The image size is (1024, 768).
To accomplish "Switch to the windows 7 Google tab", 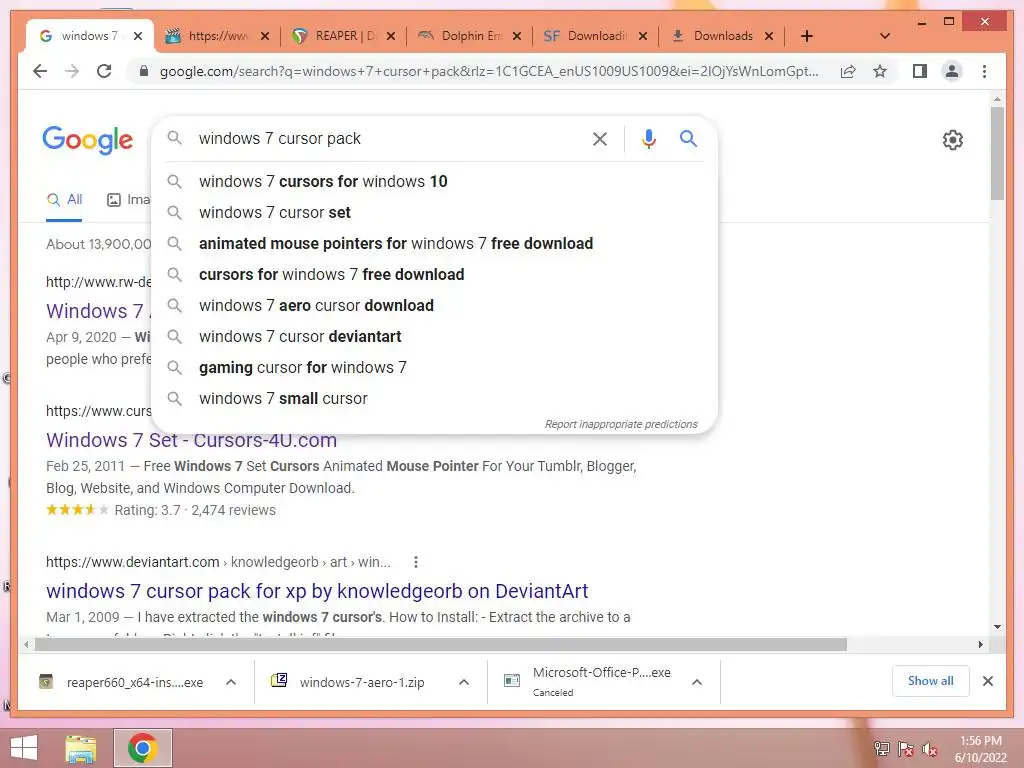I will [90, 36].
